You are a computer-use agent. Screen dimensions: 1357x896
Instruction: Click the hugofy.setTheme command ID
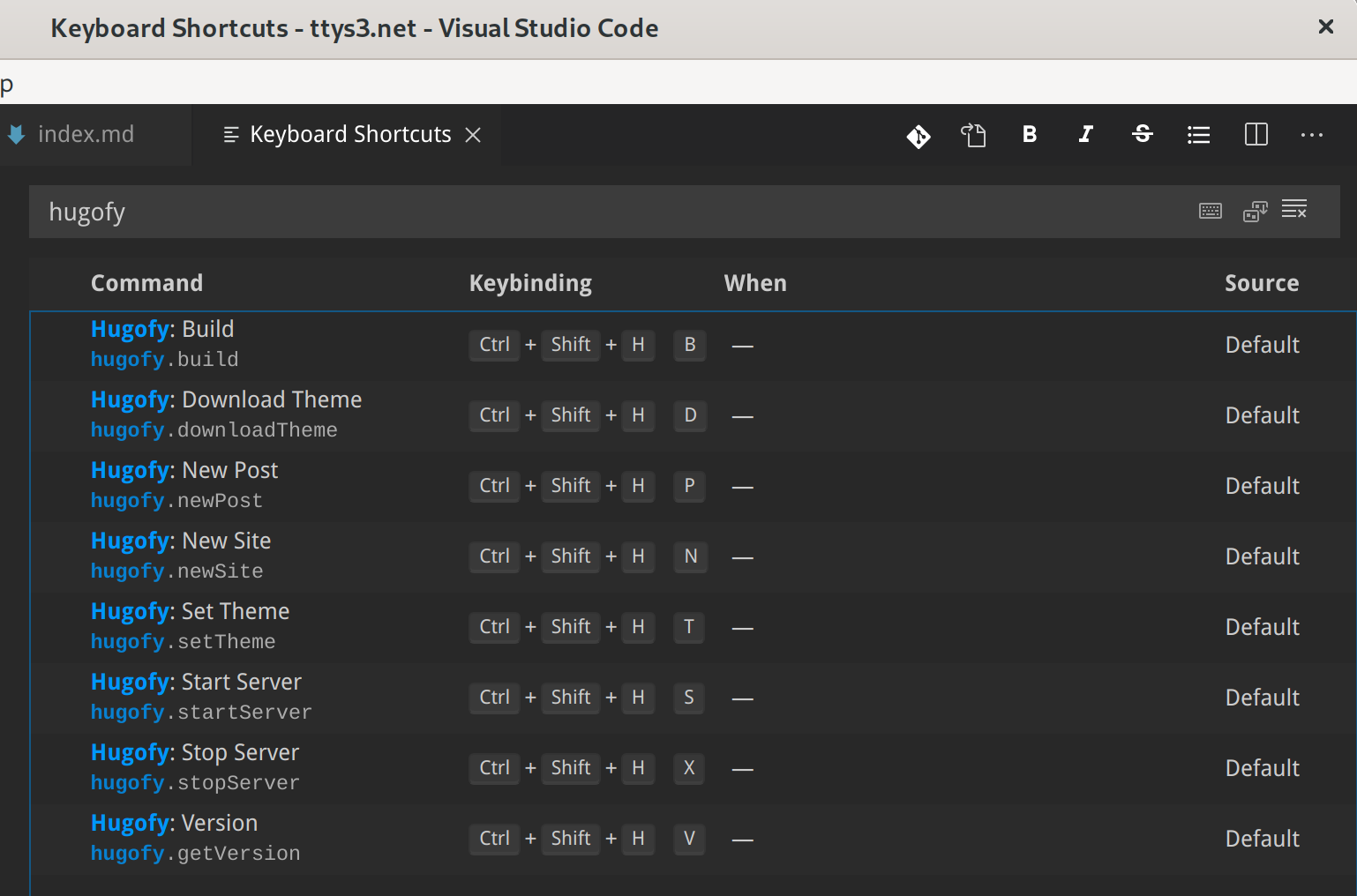click(x=183, y=642)
